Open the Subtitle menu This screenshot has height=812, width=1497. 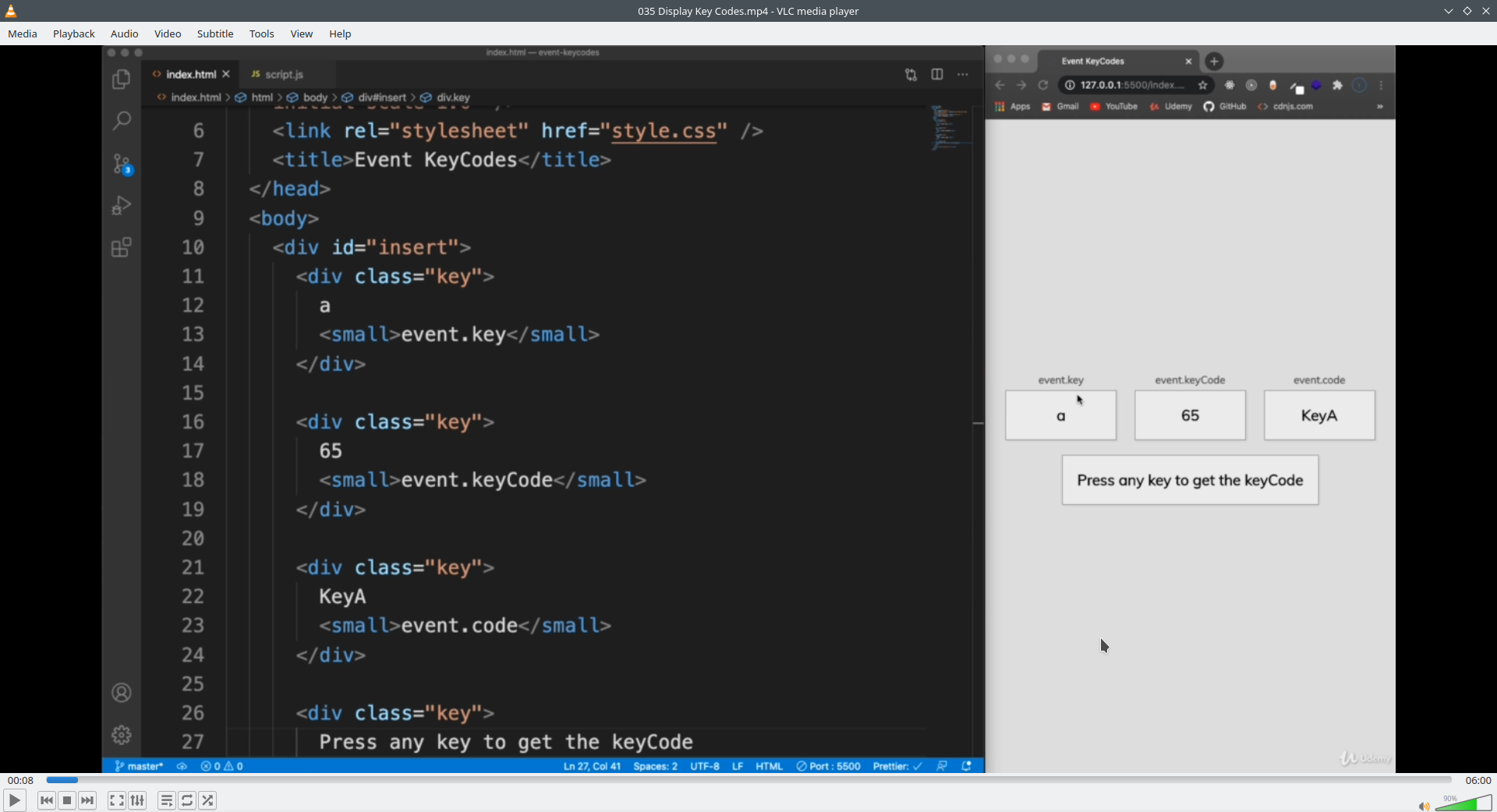coord(215,34)
